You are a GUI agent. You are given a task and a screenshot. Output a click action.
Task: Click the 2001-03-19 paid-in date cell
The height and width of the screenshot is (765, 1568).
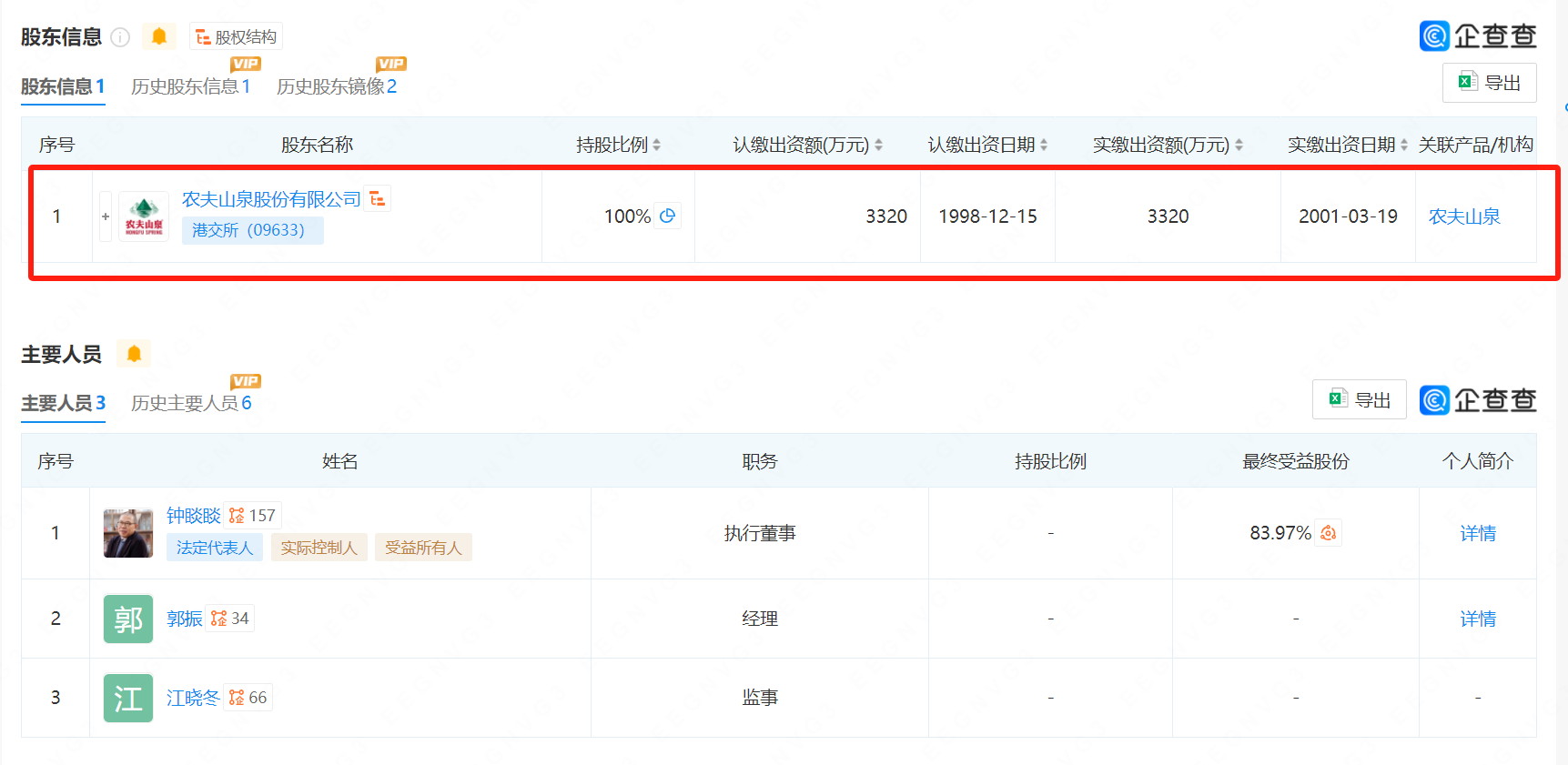[x=1348, y=216]
